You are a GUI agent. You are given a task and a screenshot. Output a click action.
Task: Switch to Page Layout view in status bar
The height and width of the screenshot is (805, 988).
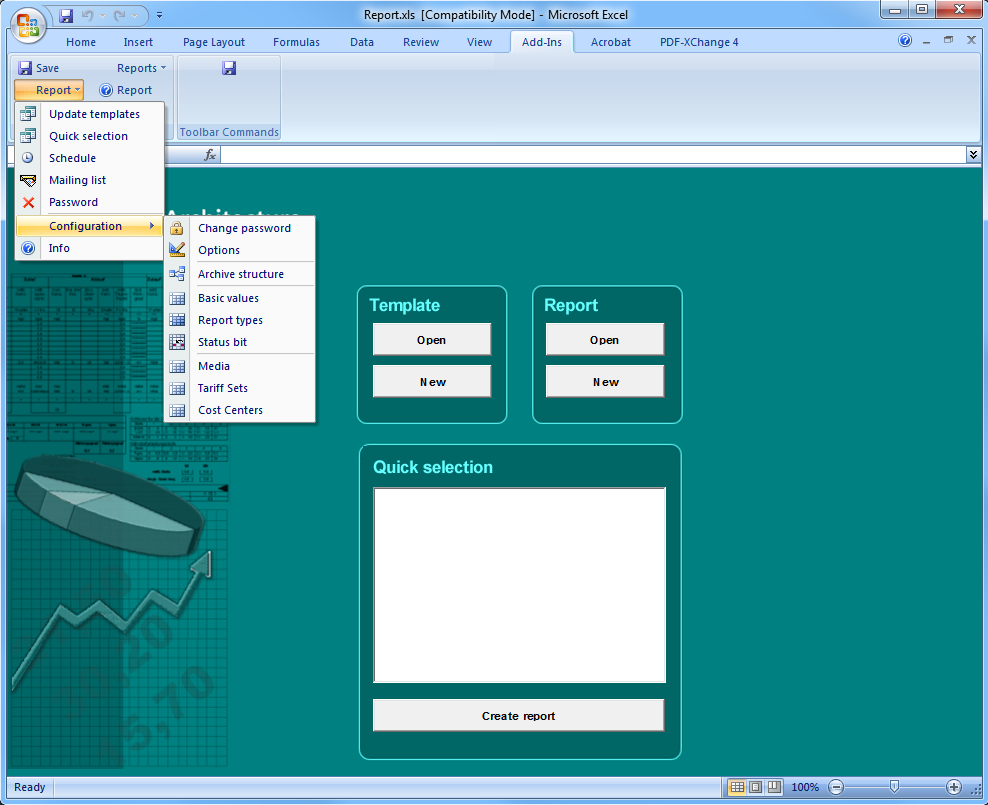pyautogui.click(x=755, y=787)
